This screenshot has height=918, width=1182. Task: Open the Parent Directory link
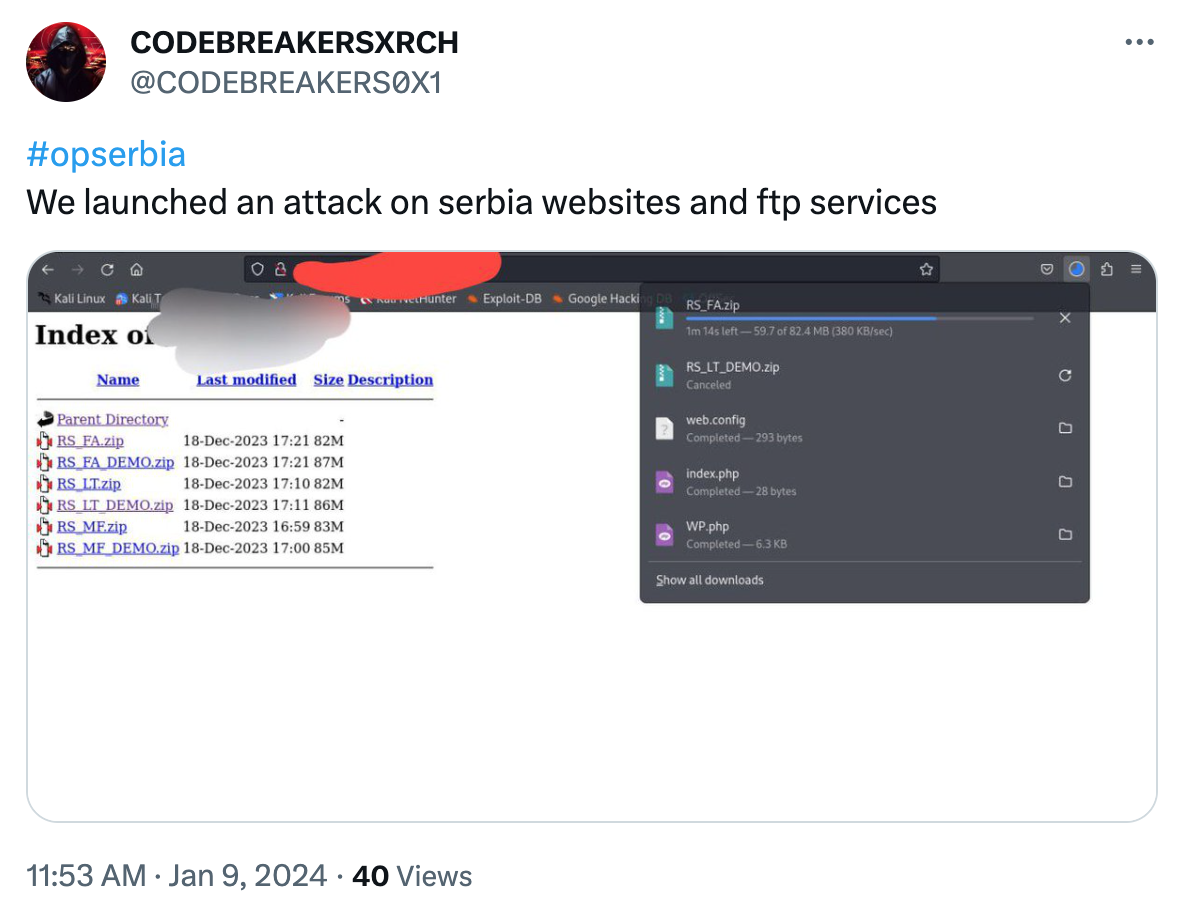point(112,419)
